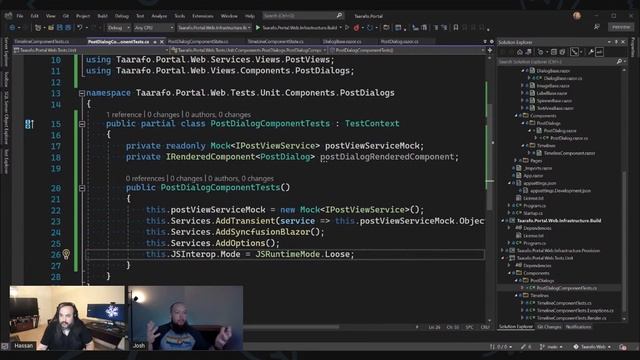Open the Build menu
Screen dimensions: 640x360
point(102,16)
